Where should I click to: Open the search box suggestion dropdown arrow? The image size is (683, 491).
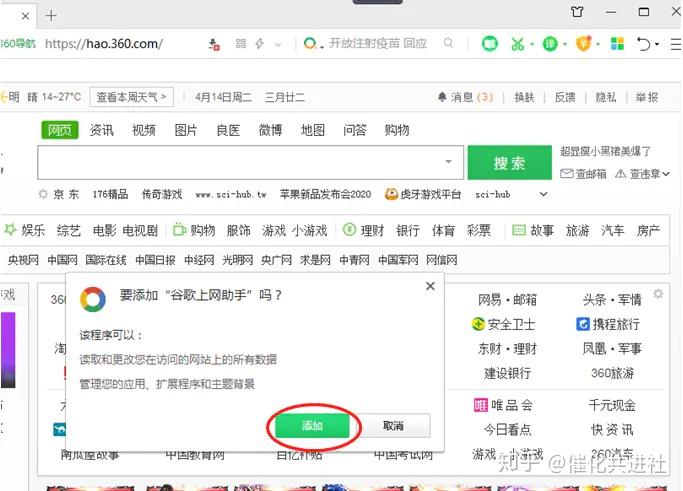[x=448, y=162]
